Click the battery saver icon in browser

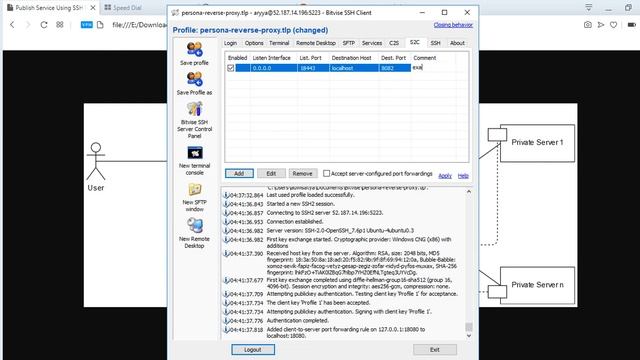631,25
